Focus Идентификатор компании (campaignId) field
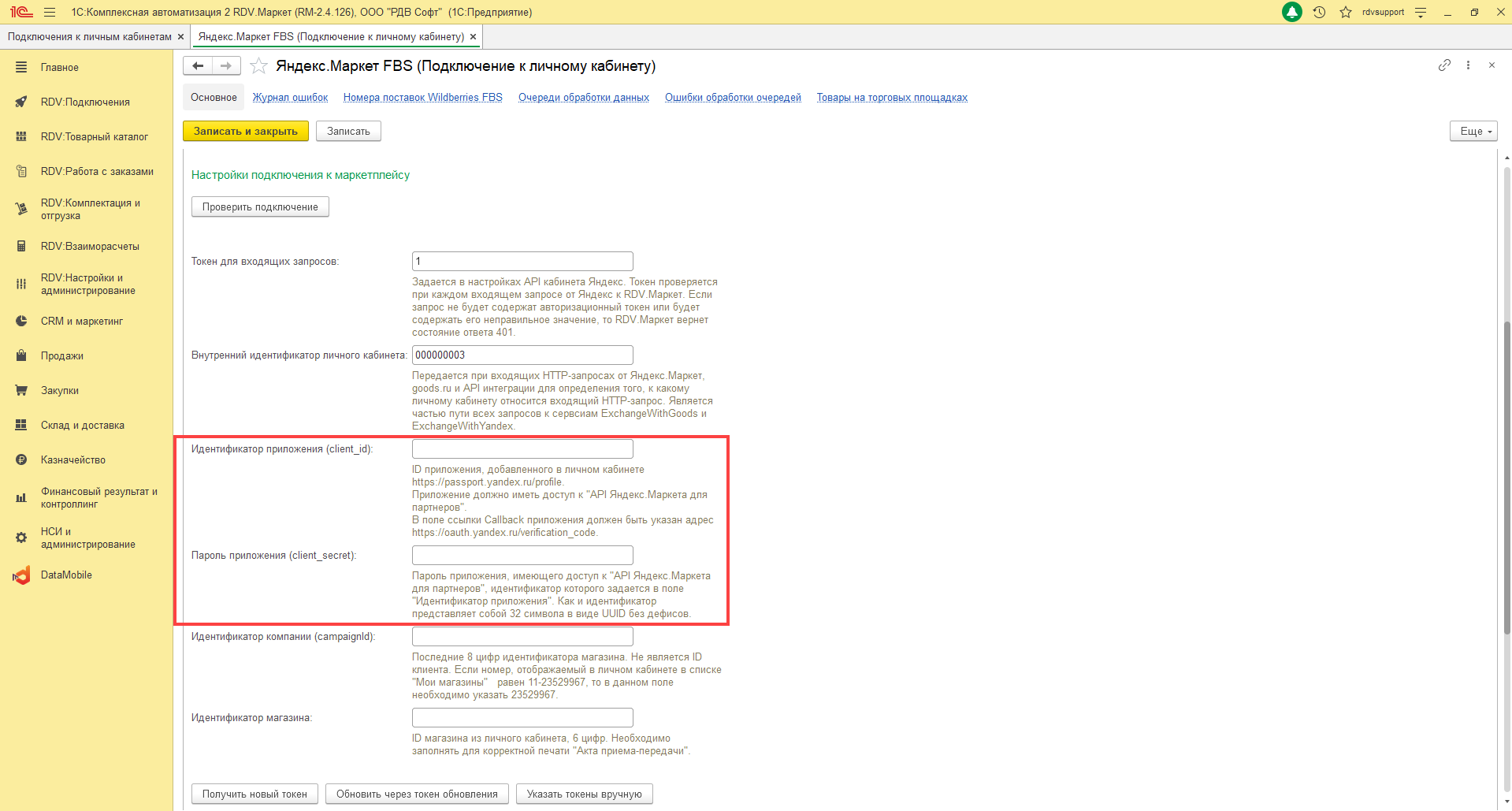This screenshot has height=811, width=1512. pos(522,637)
